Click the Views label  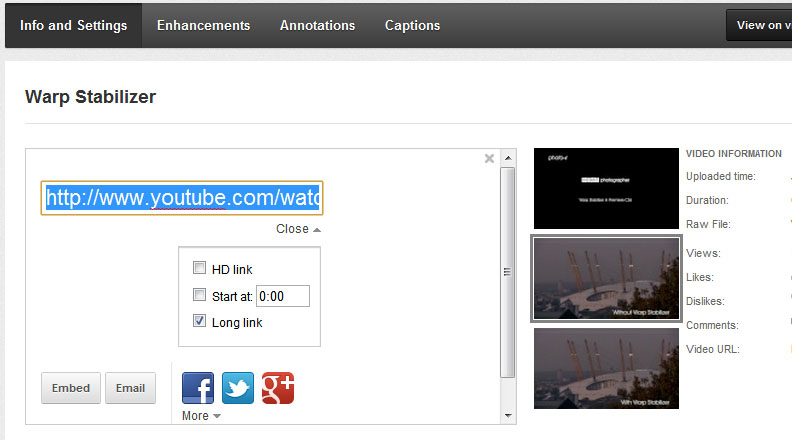(x=703, y=253)
